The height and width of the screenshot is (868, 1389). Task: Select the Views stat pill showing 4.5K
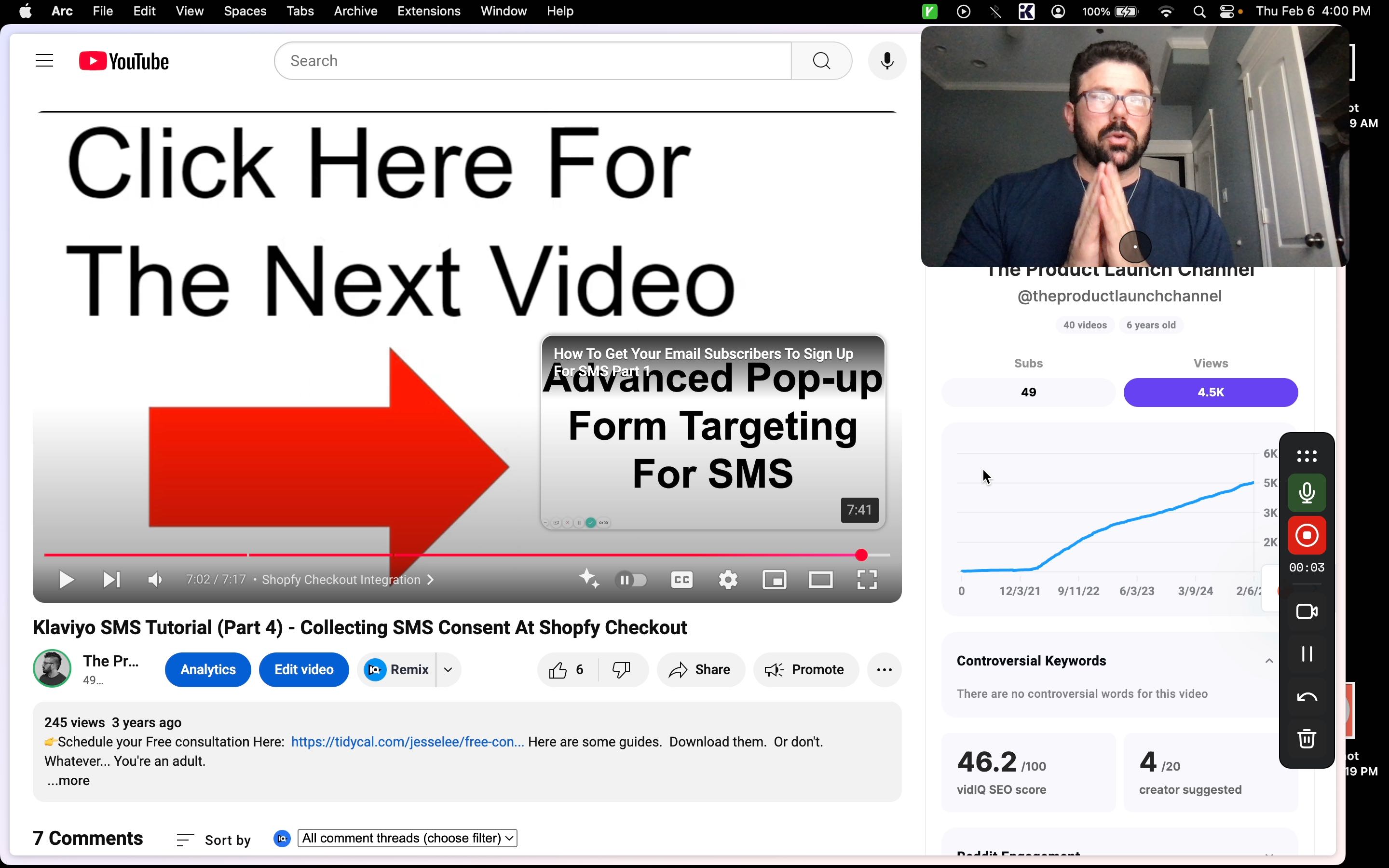click(1211, 393)
